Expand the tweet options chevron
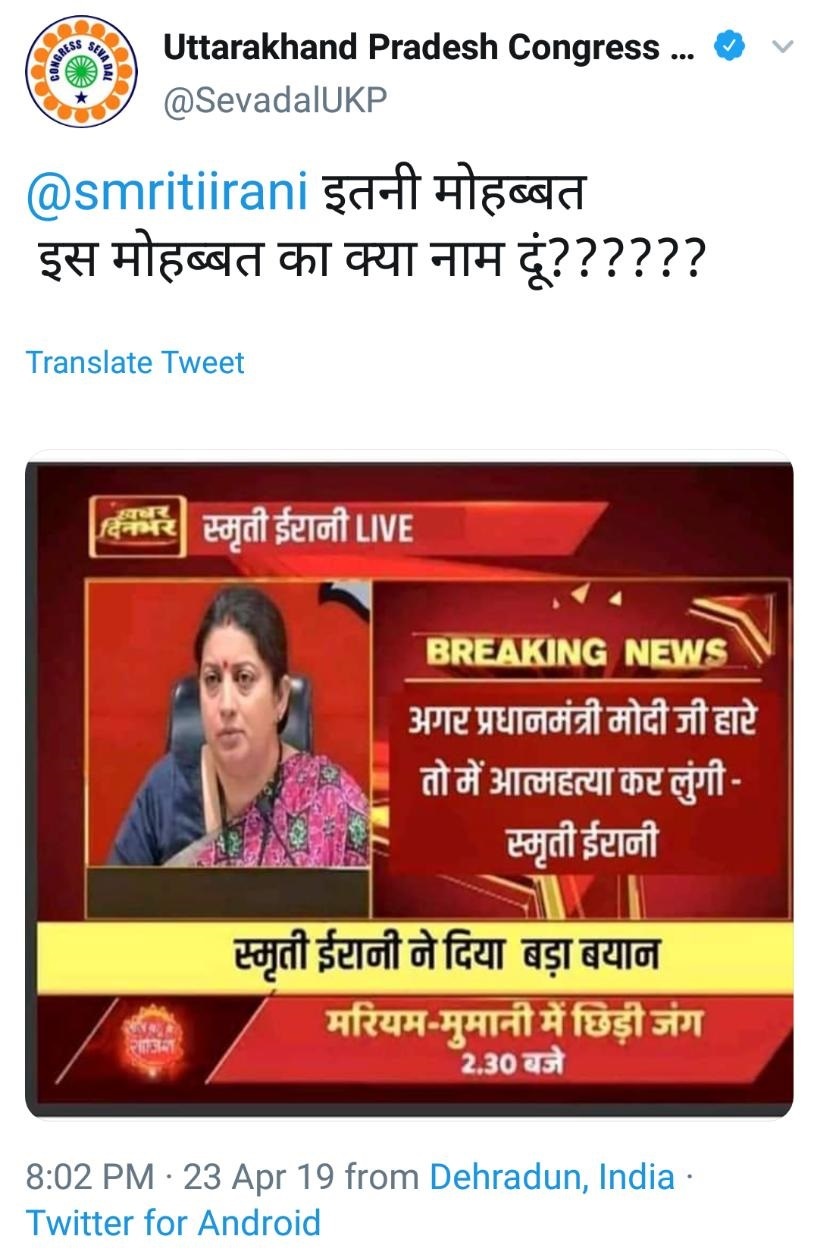 coord(782,47)
